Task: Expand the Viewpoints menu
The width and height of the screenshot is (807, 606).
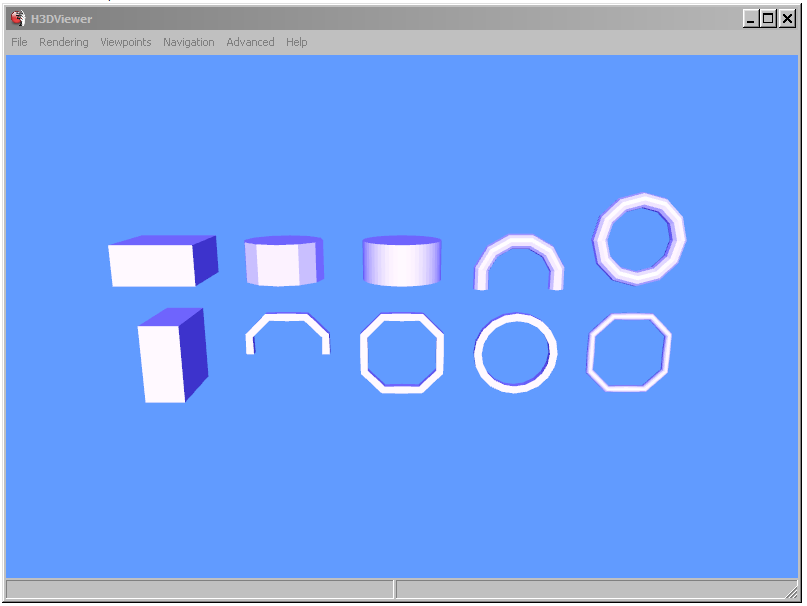Action: point(126,42)
